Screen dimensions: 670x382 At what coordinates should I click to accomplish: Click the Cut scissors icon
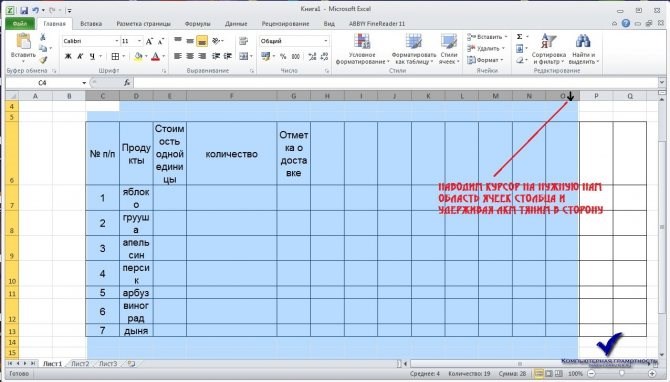pyautogui.click(x=43, y=38)
